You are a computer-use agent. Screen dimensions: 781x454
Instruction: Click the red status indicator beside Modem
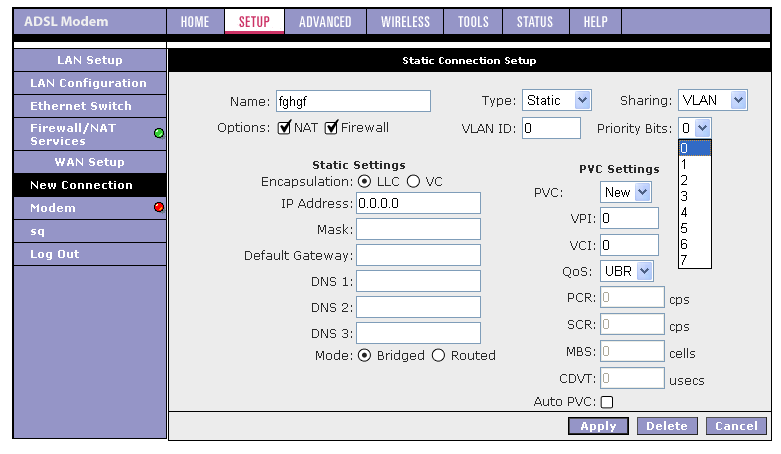159,207
